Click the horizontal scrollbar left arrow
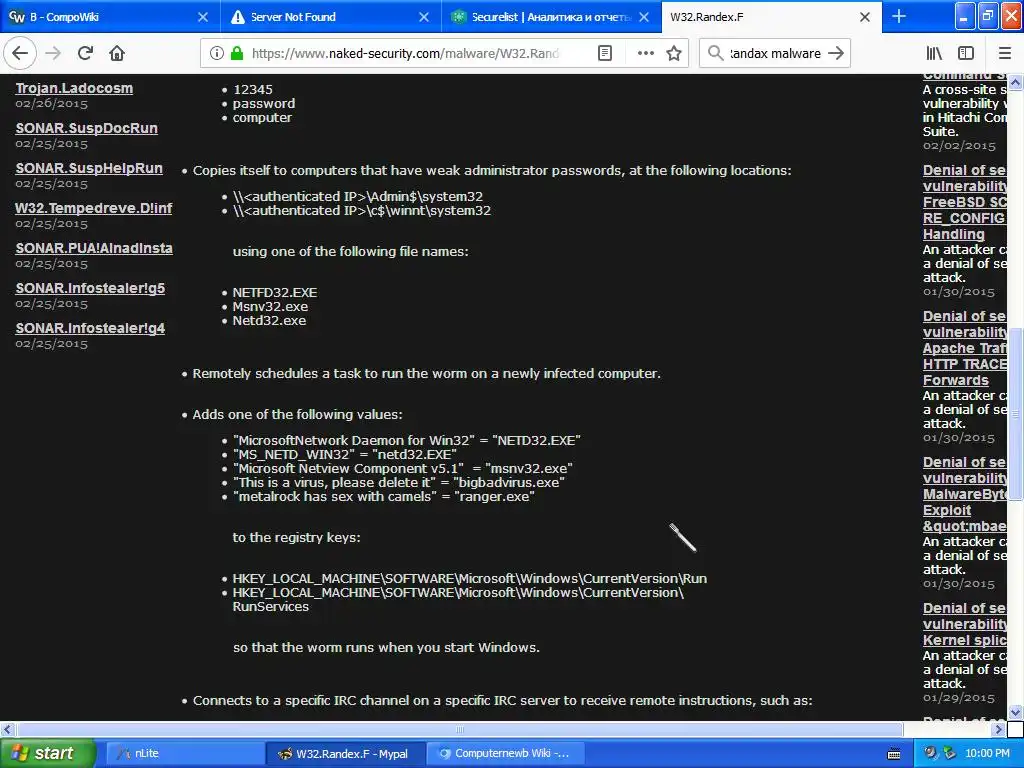 tap(7, 729)
